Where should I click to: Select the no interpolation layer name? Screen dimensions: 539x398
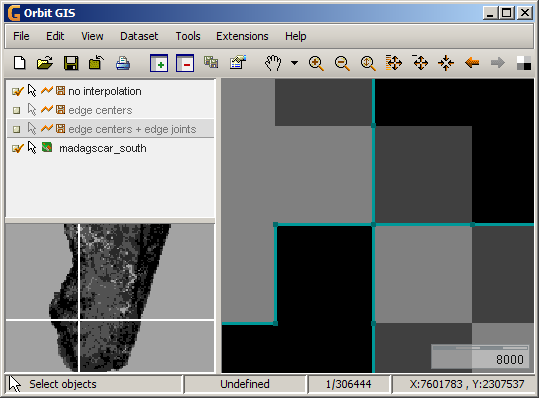click(x=105, y=91)
